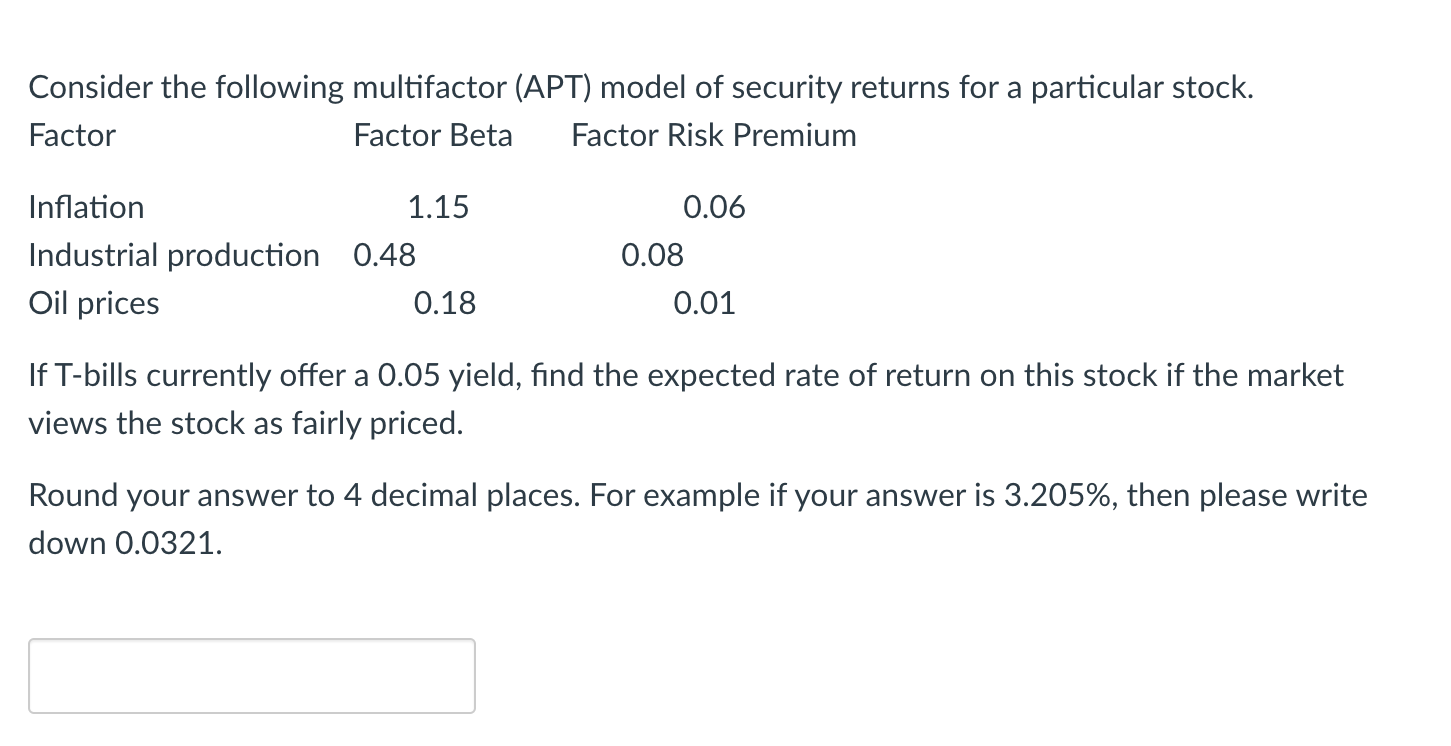Select the word "Inflation" in the factor table
1451x746 pixels.
(86, 207)
